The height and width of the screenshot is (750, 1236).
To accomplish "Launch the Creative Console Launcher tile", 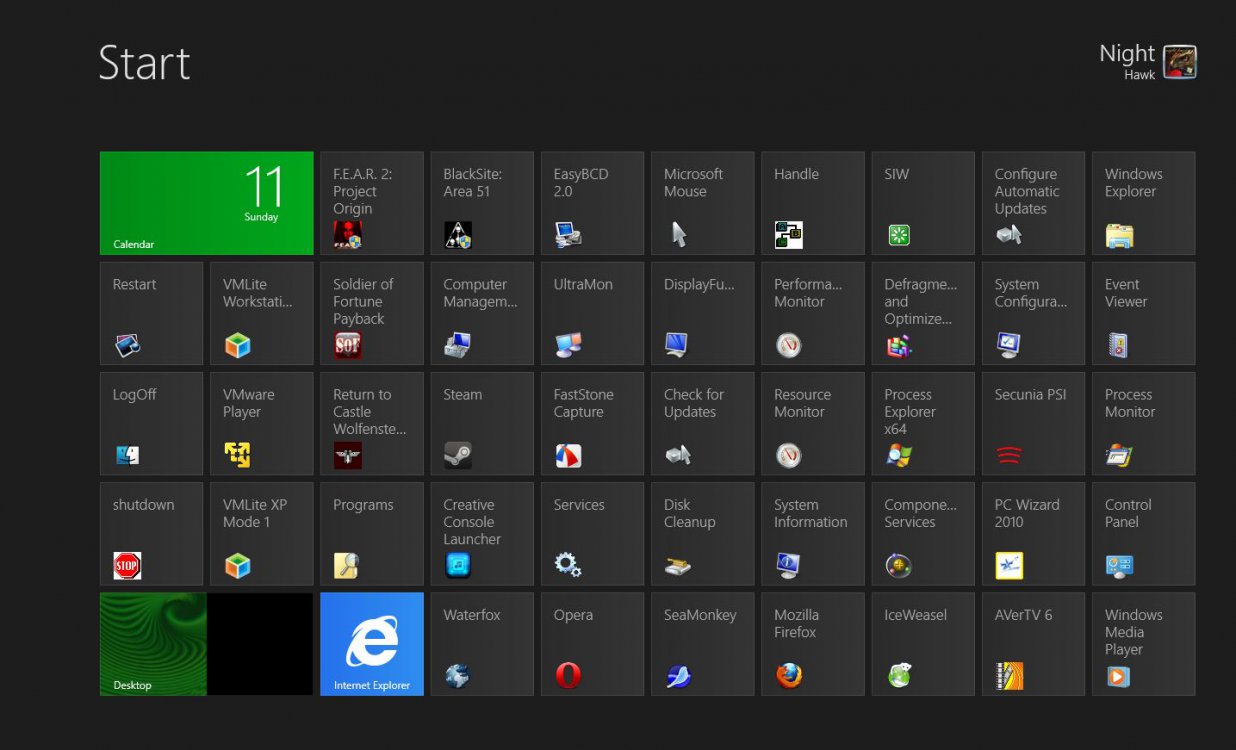I will [x=482, y=534].
